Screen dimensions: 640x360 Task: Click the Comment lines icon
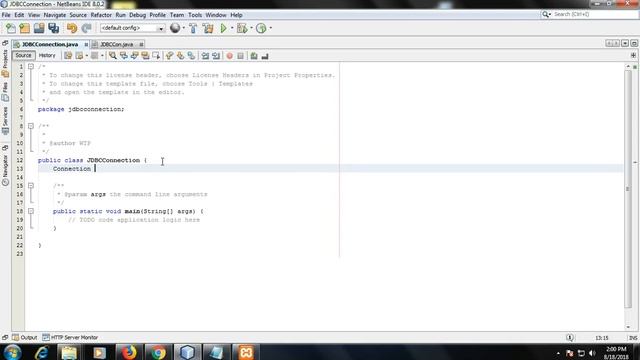pyautogui.click(x=254, y=56)
